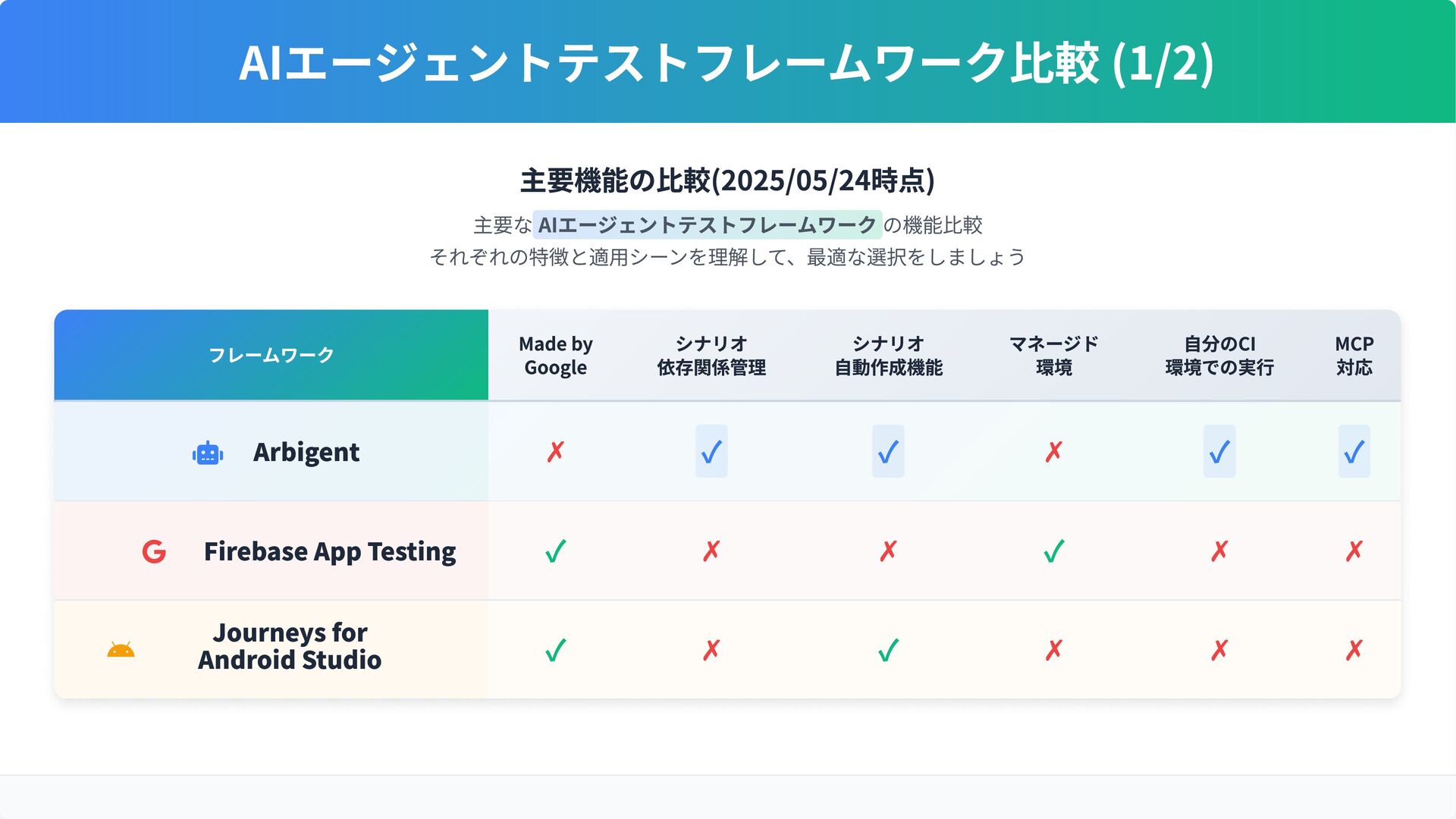Click the Arbigent robot icon
The width and height of the screenshot is (1456, 819).
tap(207, 453)
